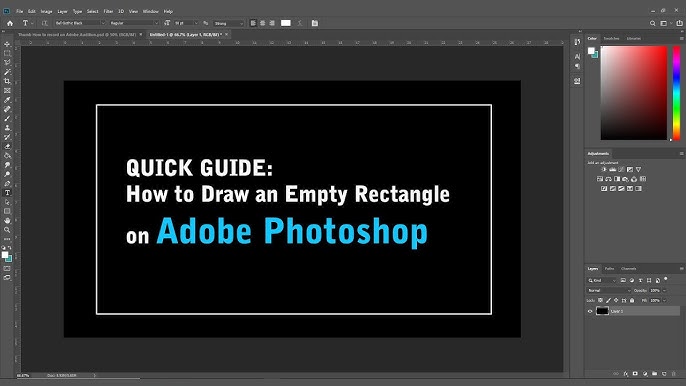The height and width of the screenshot is (386, 686).
Task: Toggle the layer filter on/off switch
Action: coord(666,279)
